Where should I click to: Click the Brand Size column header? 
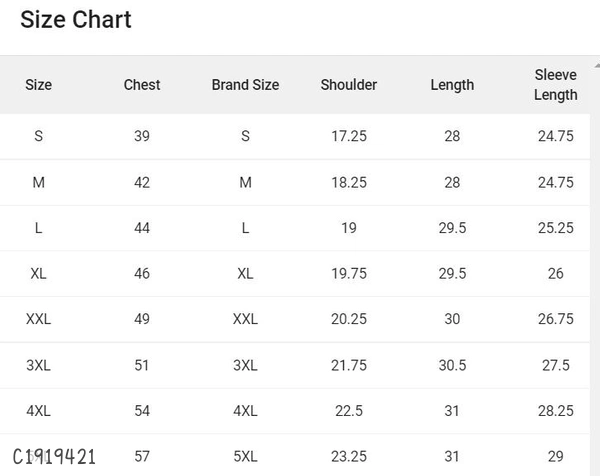pyautogui.click(x=245, y=85)
